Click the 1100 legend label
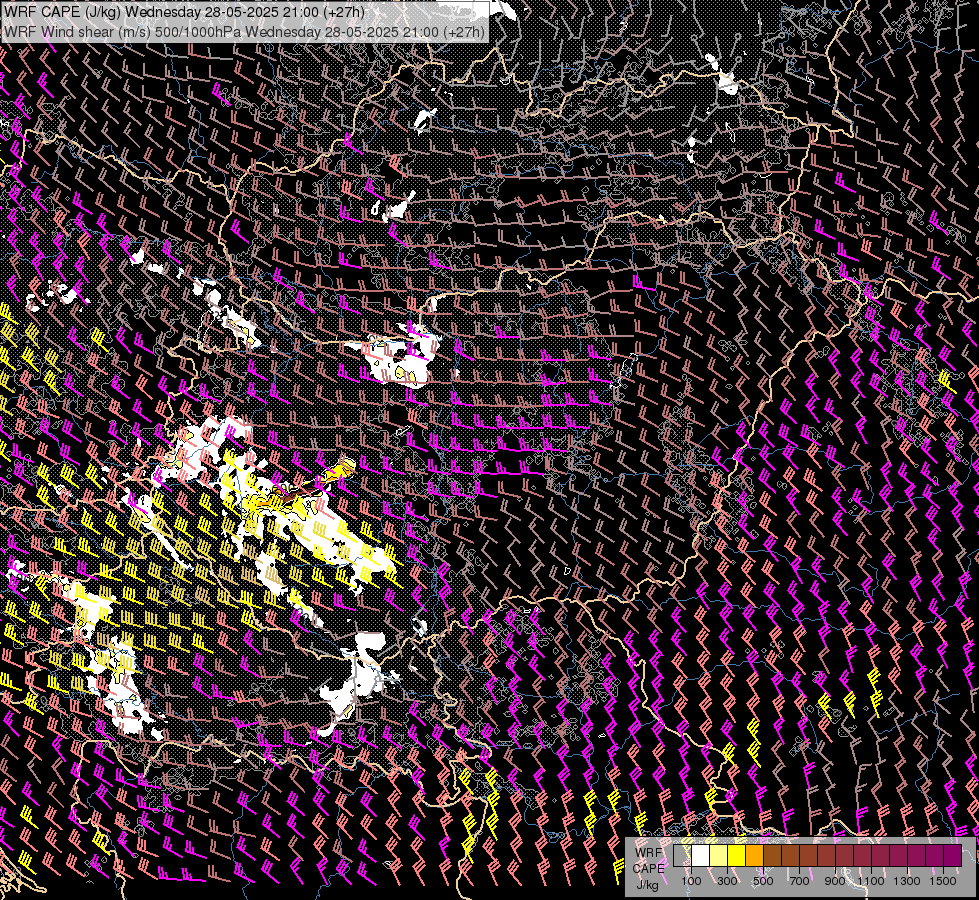Viewport: 979px width, 900px height. tap(870, 881)
